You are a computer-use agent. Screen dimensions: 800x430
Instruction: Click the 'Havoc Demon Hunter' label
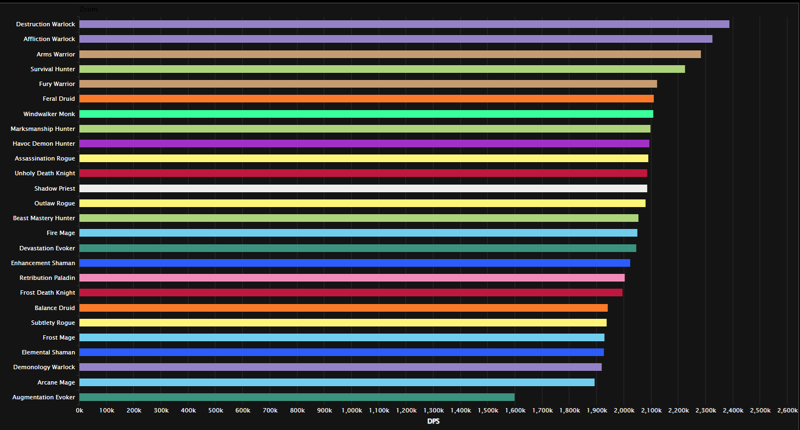(x=44, y=143)
